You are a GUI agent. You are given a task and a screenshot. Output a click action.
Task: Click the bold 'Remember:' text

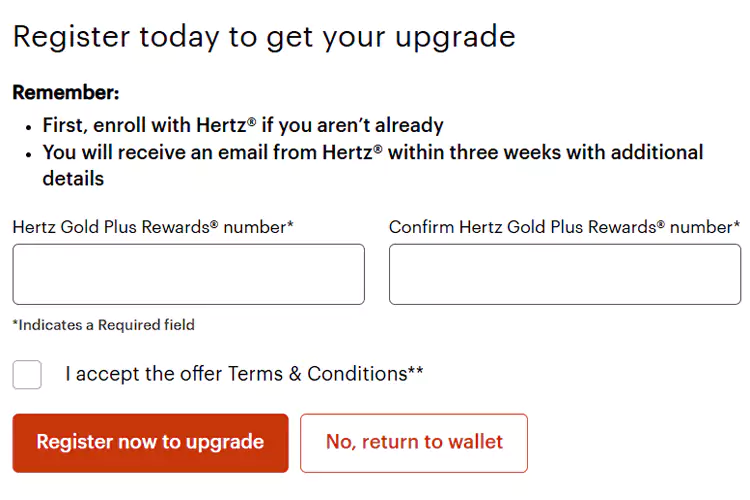pyautogui.click(x=66, y=92)
